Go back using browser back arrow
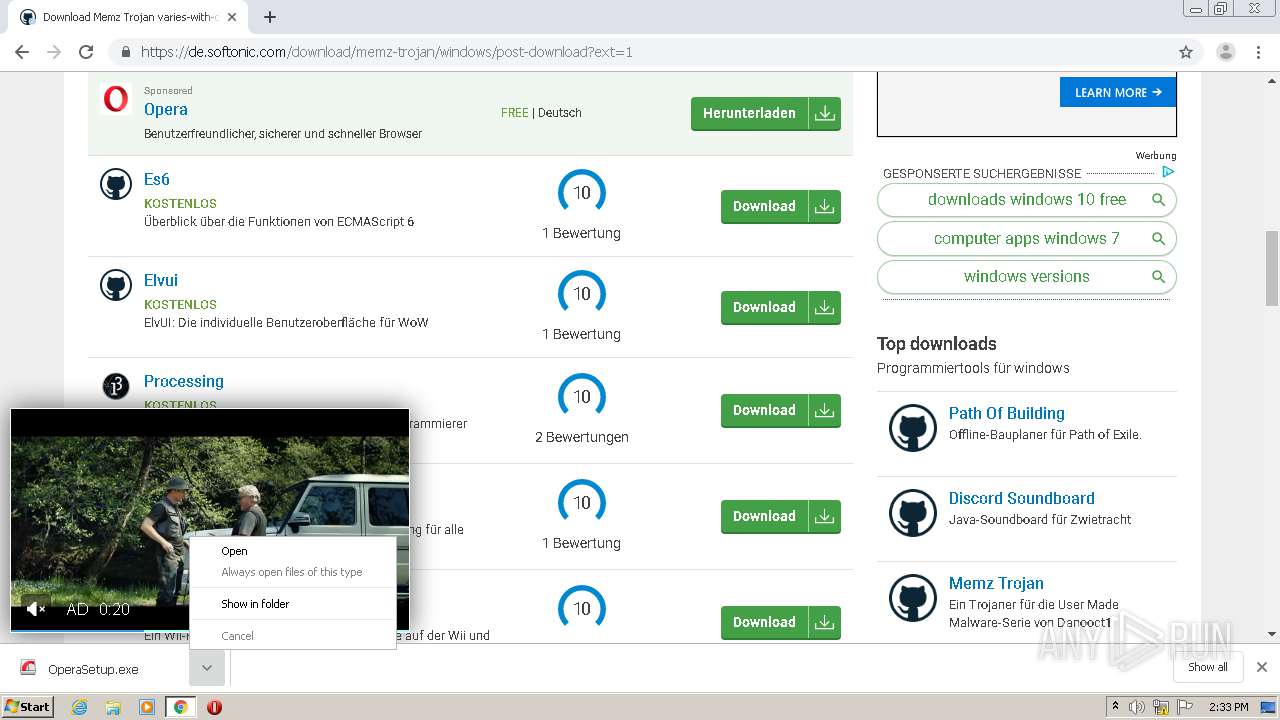Image resolution: width=1280 pixels, height=720 pixels. point(22,52)
